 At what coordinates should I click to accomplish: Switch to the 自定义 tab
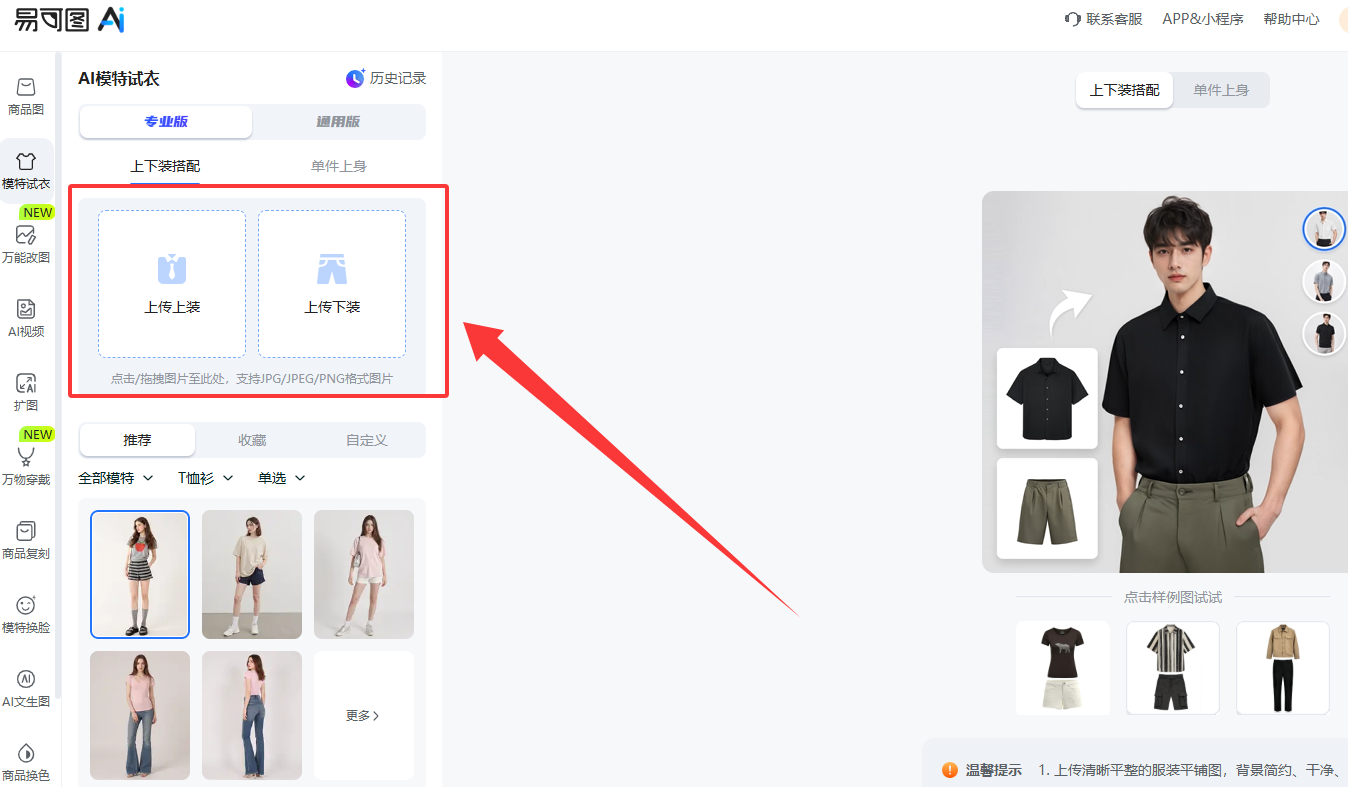click(367, 440)
